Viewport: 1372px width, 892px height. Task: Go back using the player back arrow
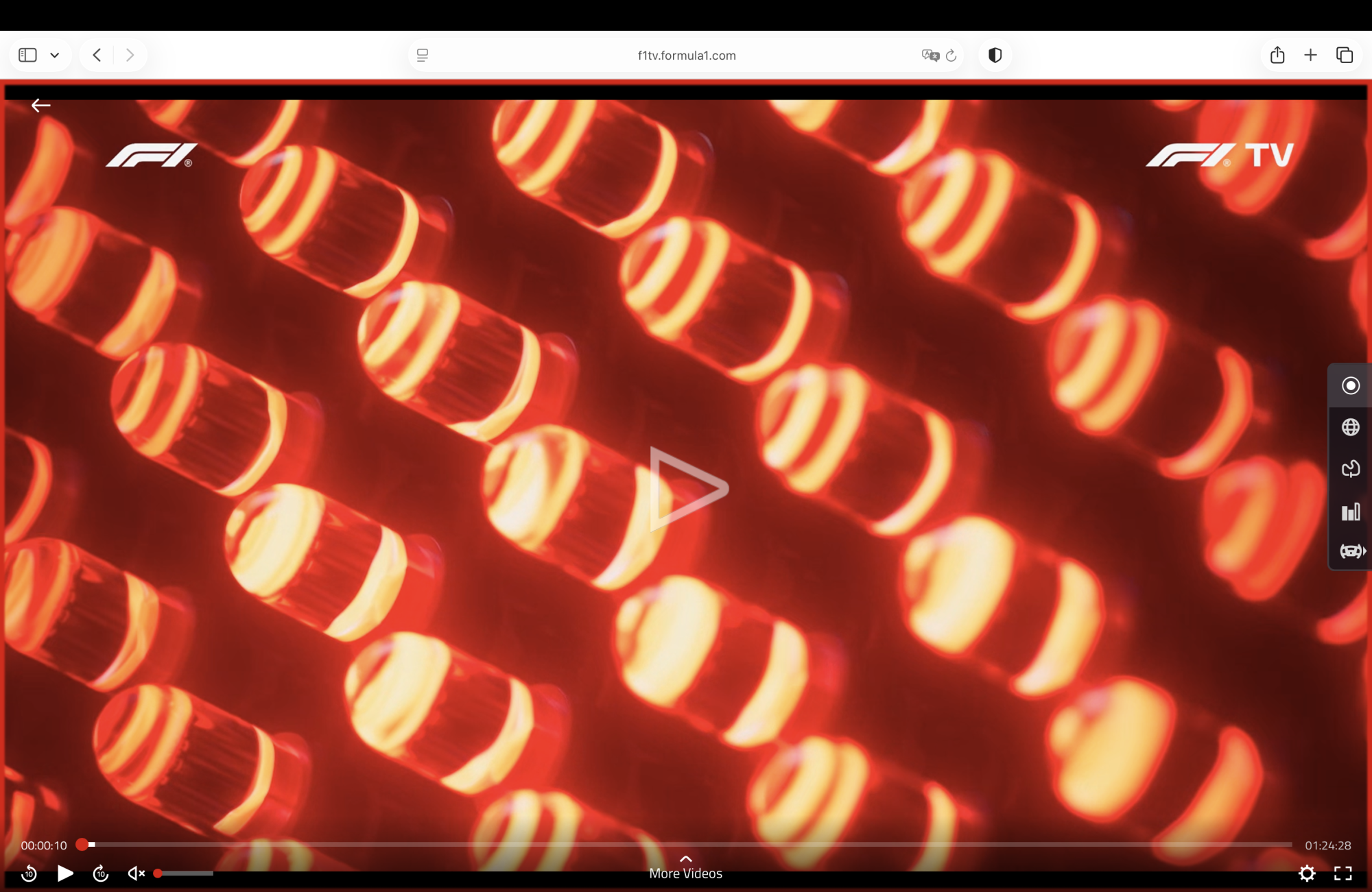pos(41,105)
